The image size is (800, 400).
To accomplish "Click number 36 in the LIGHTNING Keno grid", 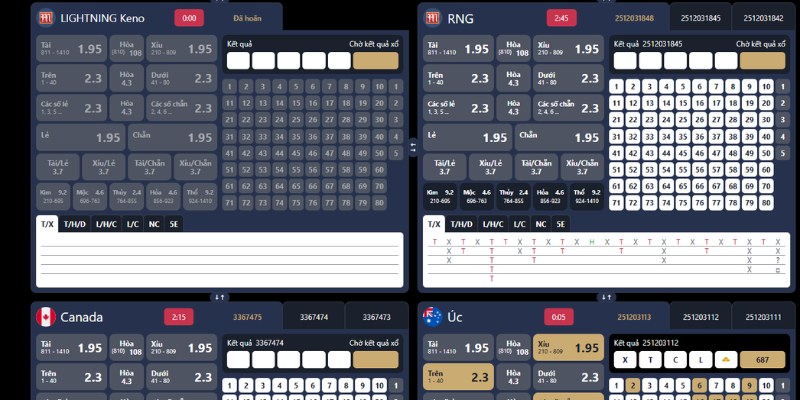I will (312, 136).
